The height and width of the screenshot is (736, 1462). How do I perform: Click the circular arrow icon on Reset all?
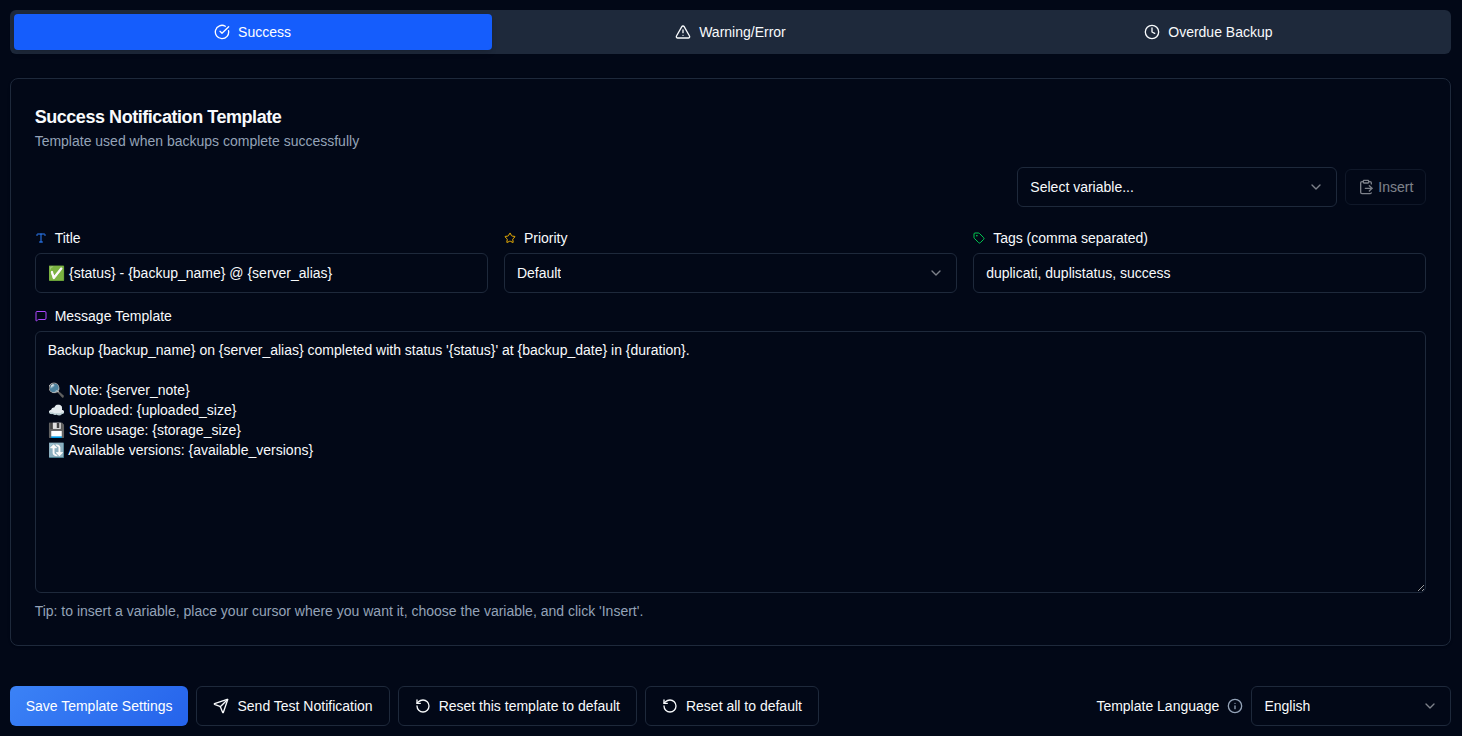[x=668, y=706]
